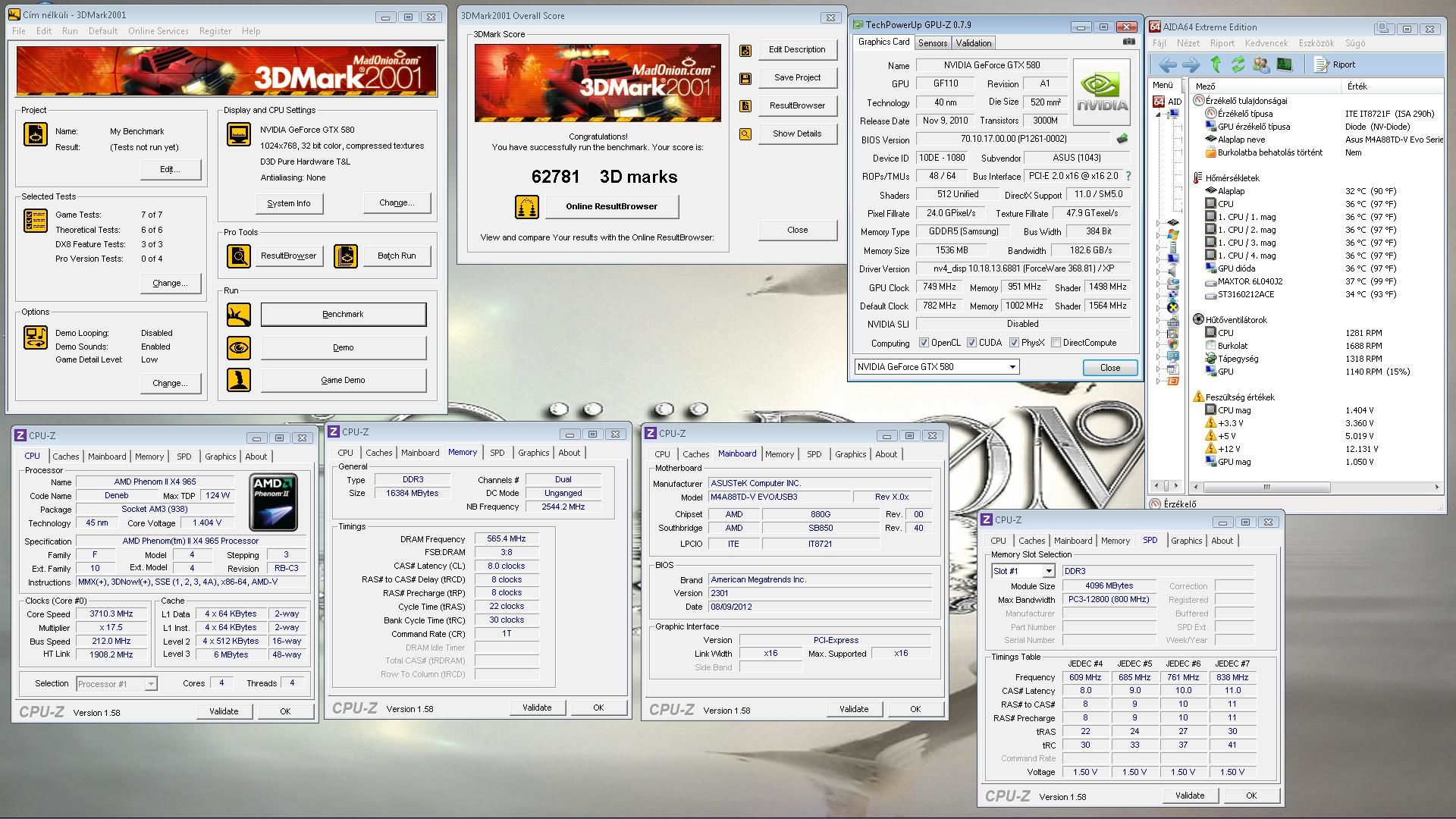Viewport: 1456px width, 819px height.
Task: Click the AIDA64 menu tree horizontal scrollbar
Action: [1166, 485]
